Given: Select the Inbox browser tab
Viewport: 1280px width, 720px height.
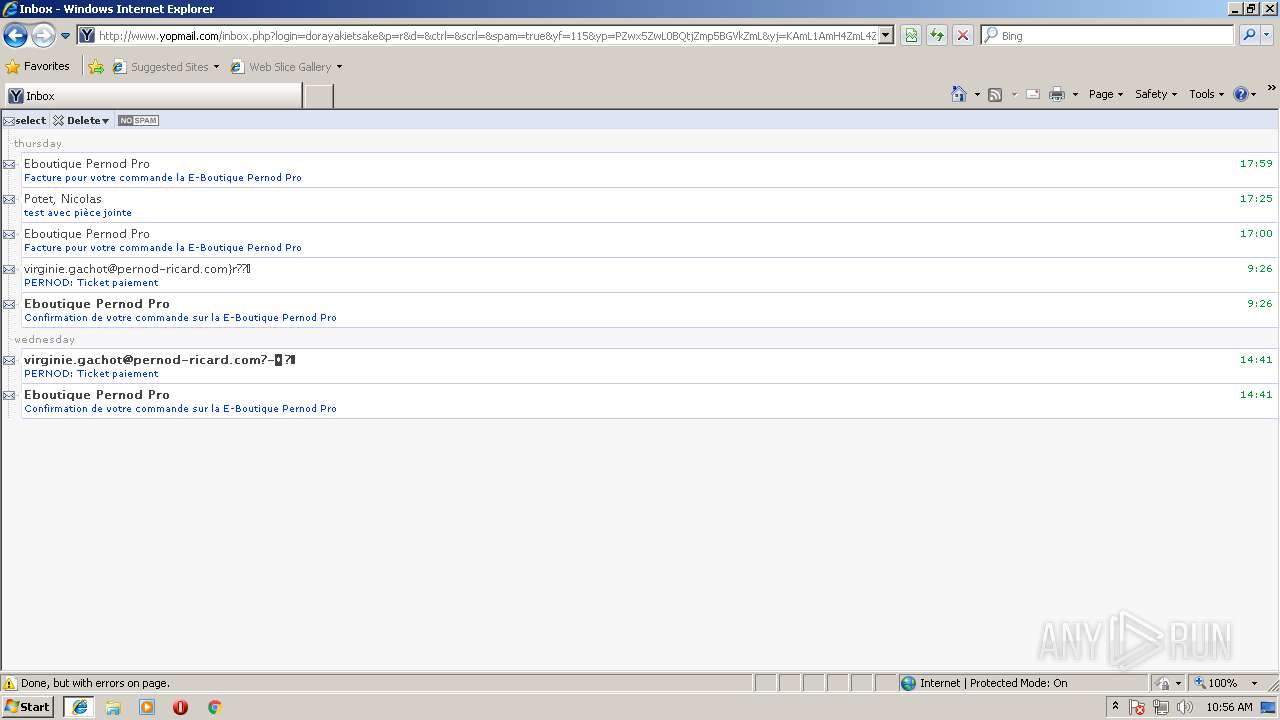Looking at the screenshot, I should 153,96.
